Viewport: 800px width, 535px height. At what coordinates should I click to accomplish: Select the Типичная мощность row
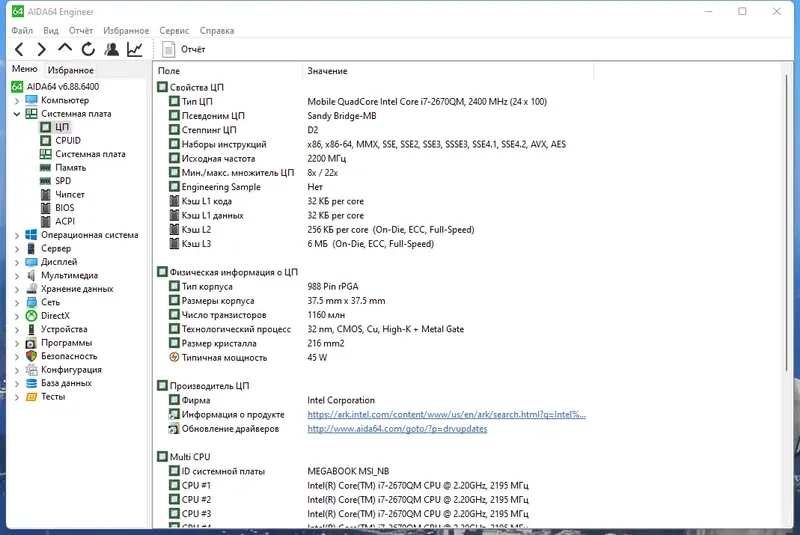pos(248,358)
